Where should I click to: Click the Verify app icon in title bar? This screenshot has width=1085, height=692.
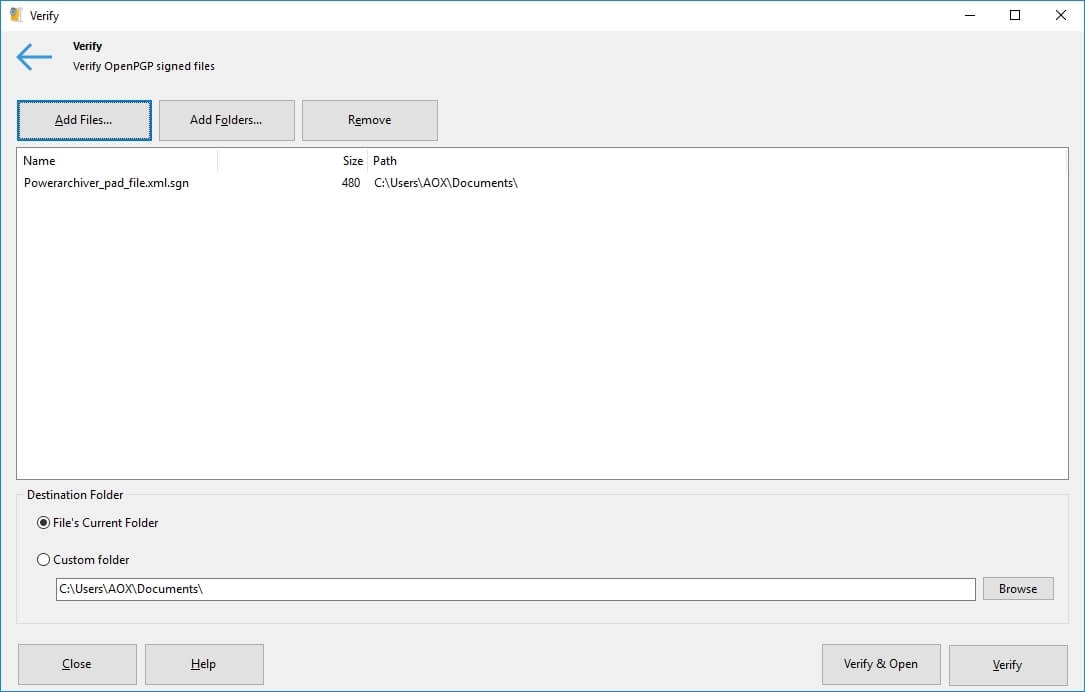click(16, 15)
